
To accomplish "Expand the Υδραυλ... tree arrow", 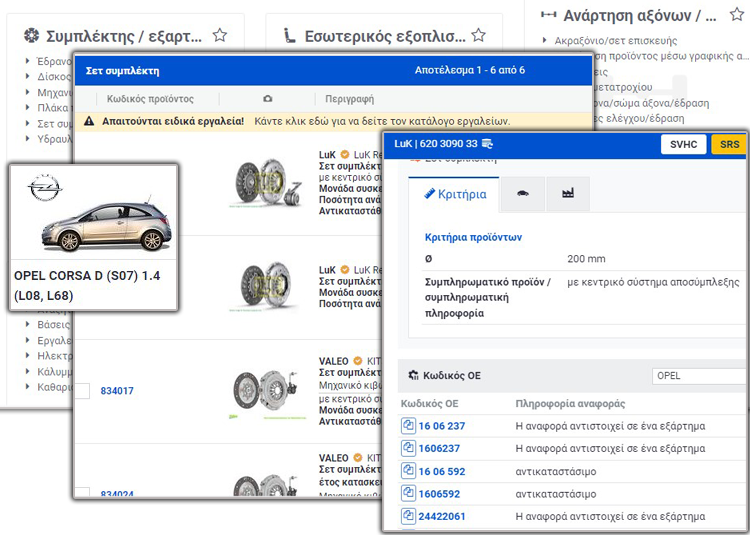I will coord(28,139).
